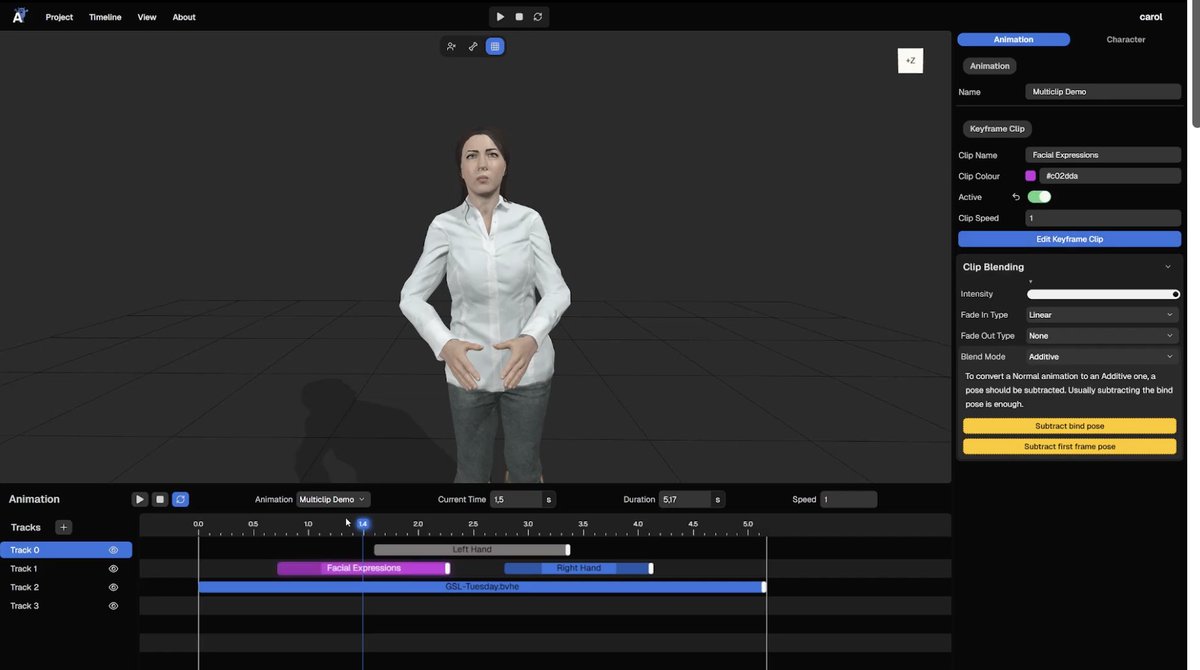Image resolution: width=1200 pixels, height=670 pixels.
Task: Open the About menu
Action: click(x=184, y=17)
